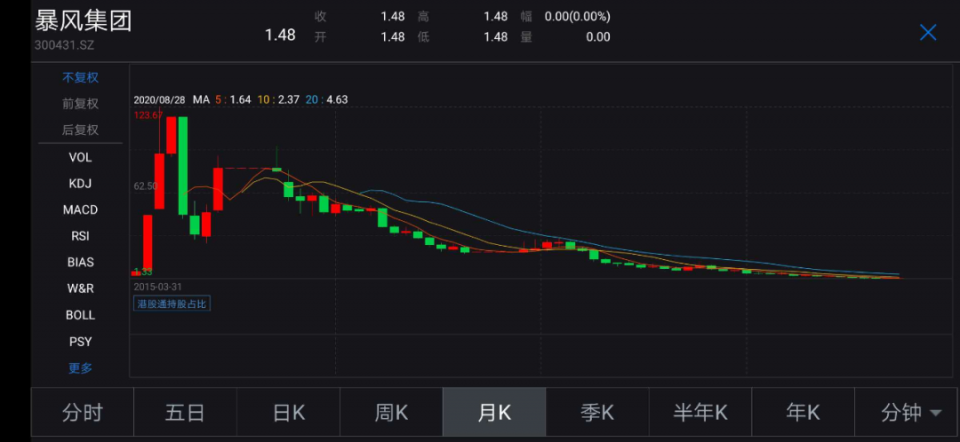The height and width of the screenshot is (442, 960).
Task: Open the 分钟 dropdown menu
Action: pos(910,413)
